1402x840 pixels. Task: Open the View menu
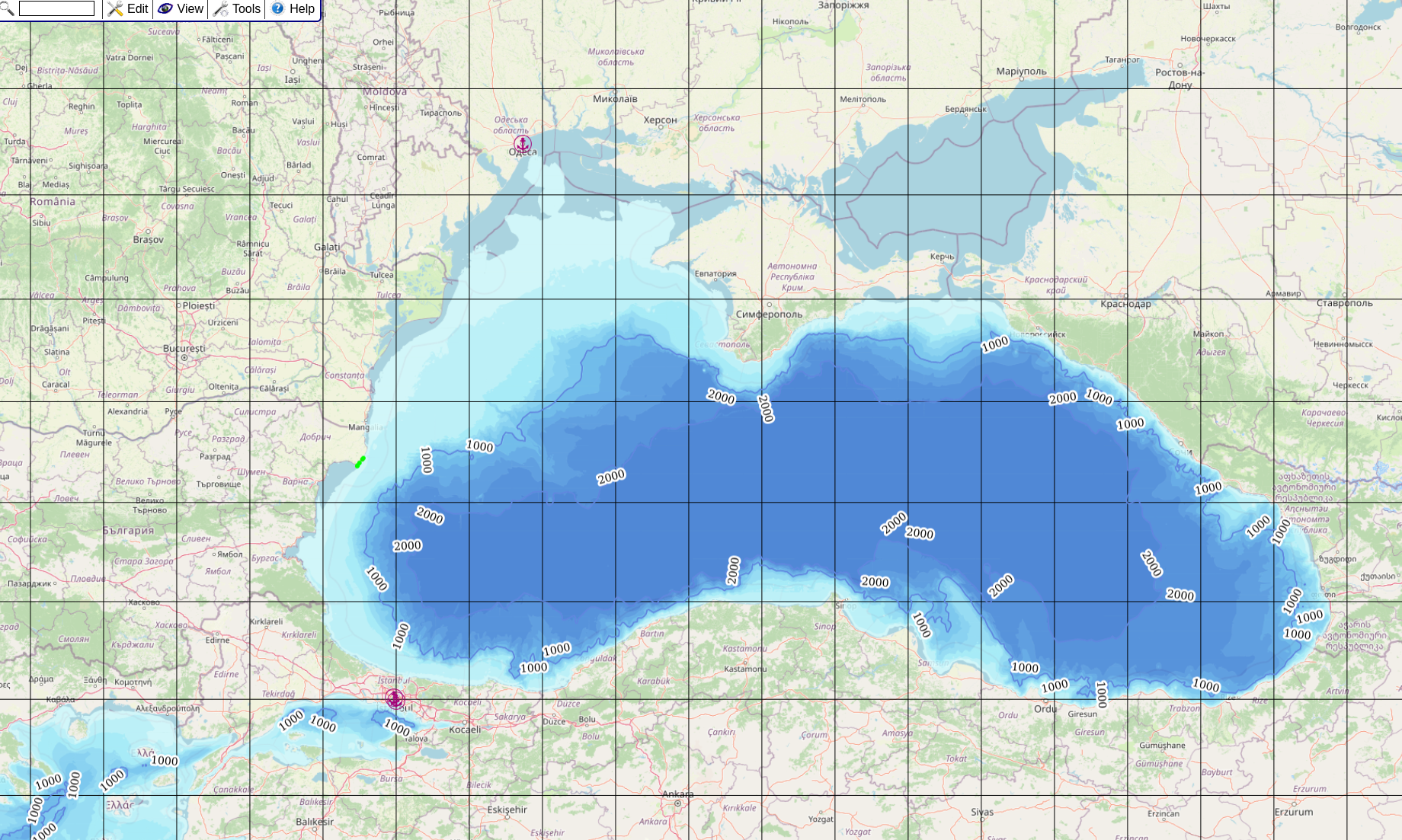point(181,9)
